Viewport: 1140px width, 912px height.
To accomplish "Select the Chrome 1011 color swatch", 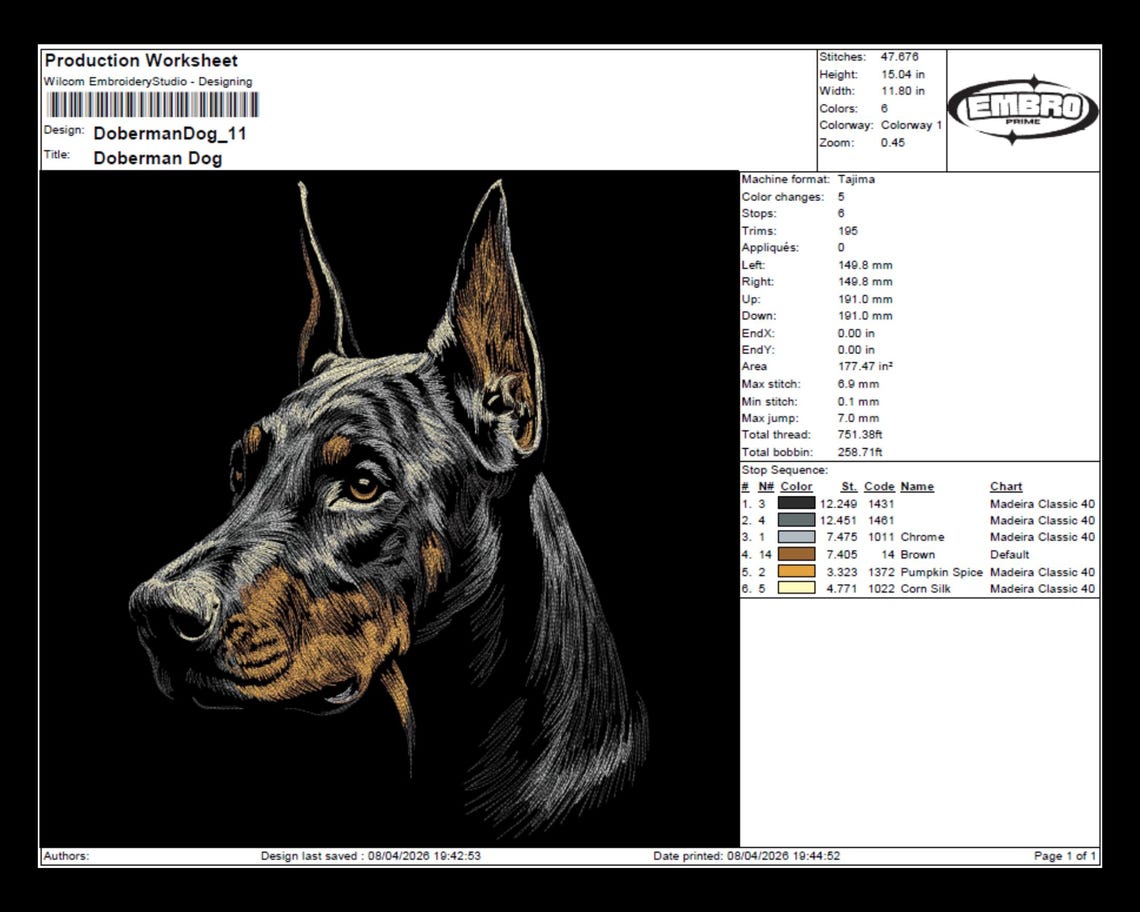I will [x=796, y=537].
